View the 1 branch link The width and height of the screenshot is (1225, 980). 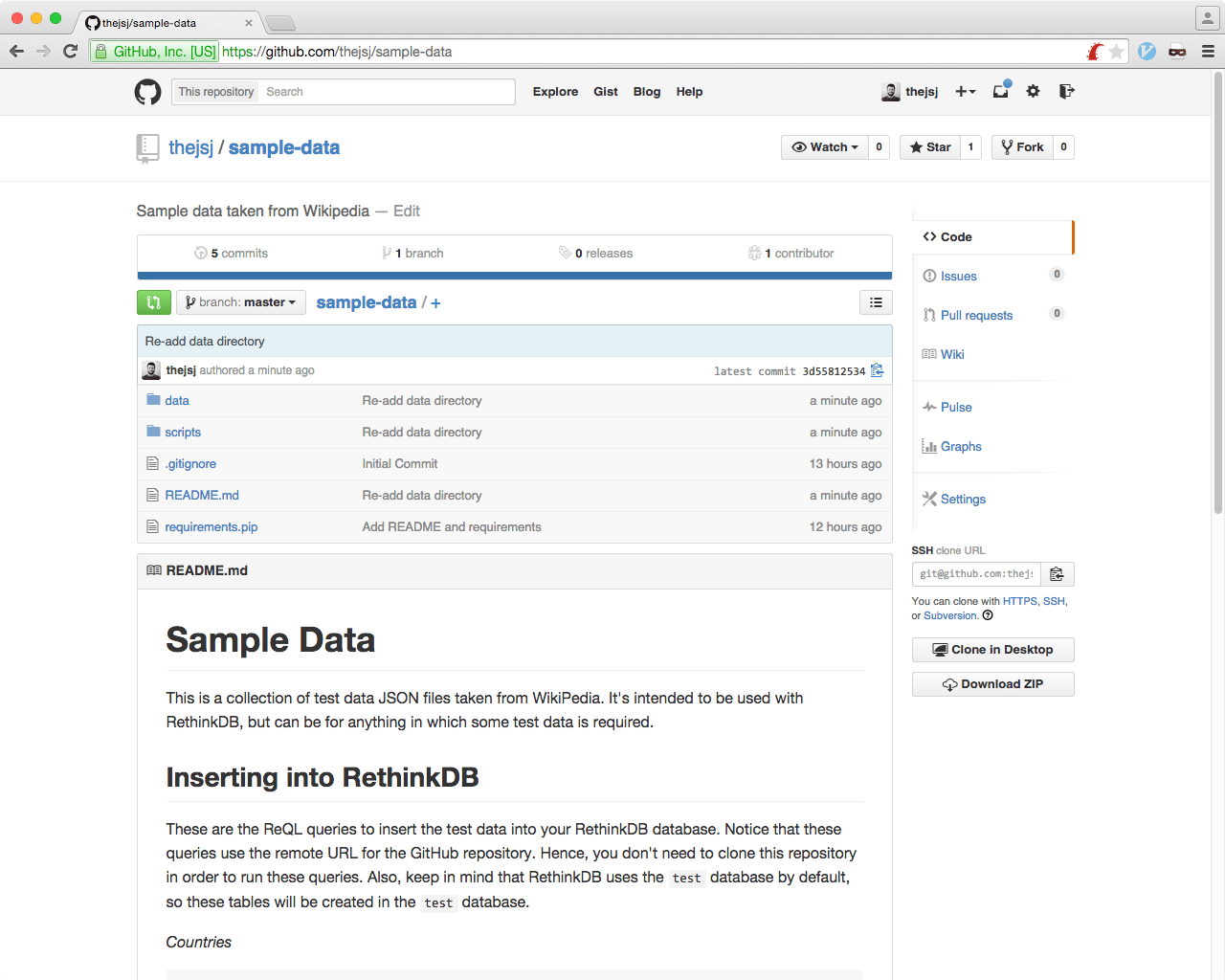412,254
